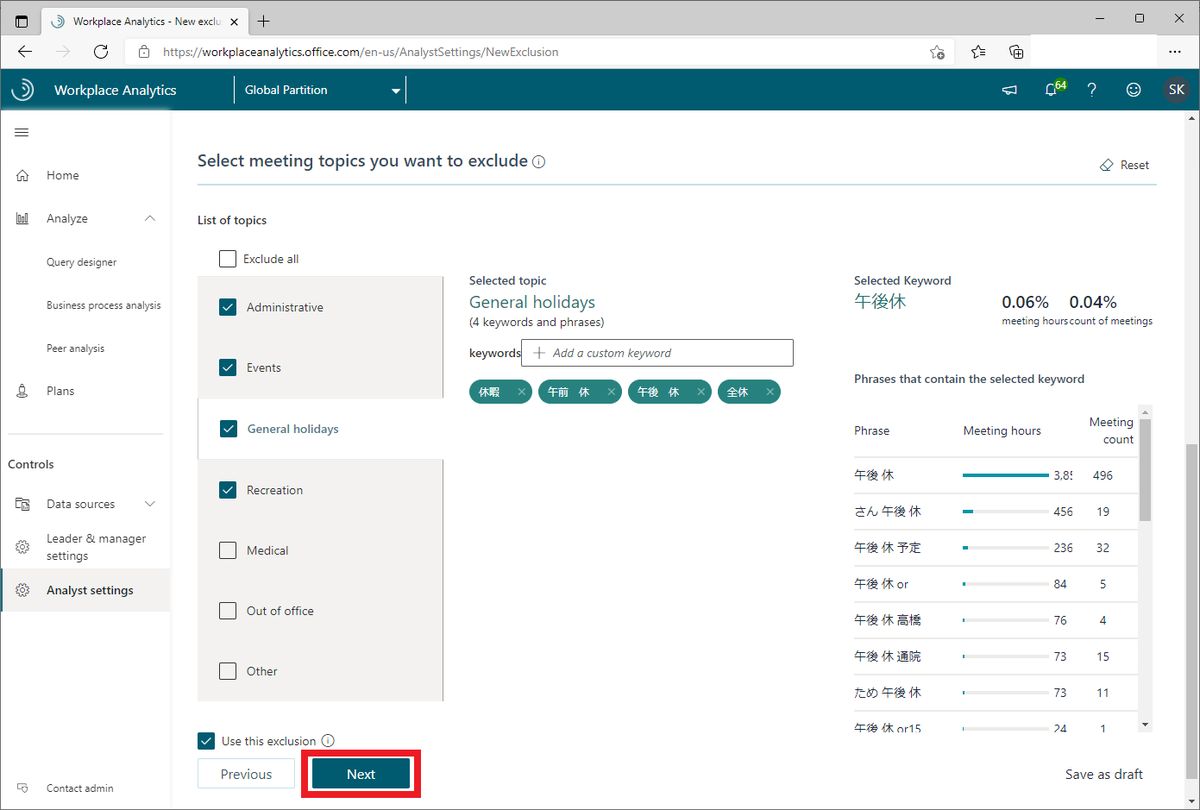Open Plans in sidebar
Screen dimensions: 1200x810
coord(60,391)
